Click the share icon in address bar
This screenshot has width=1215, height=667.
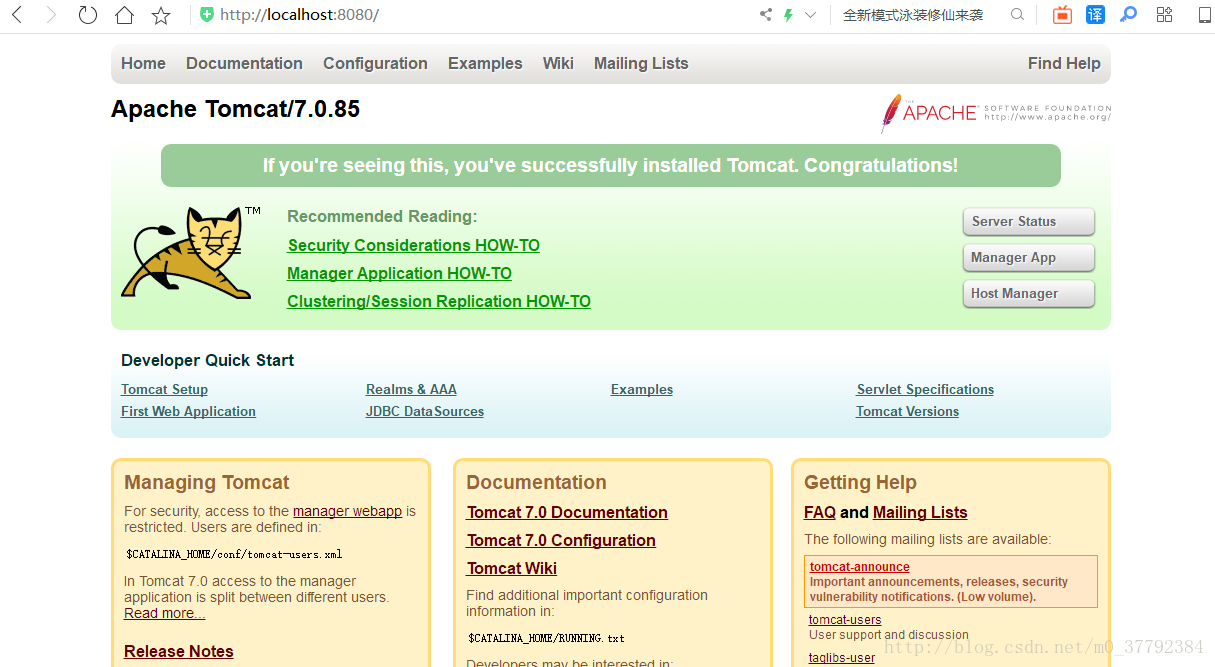pyautogui.click(x=766, y=15)
